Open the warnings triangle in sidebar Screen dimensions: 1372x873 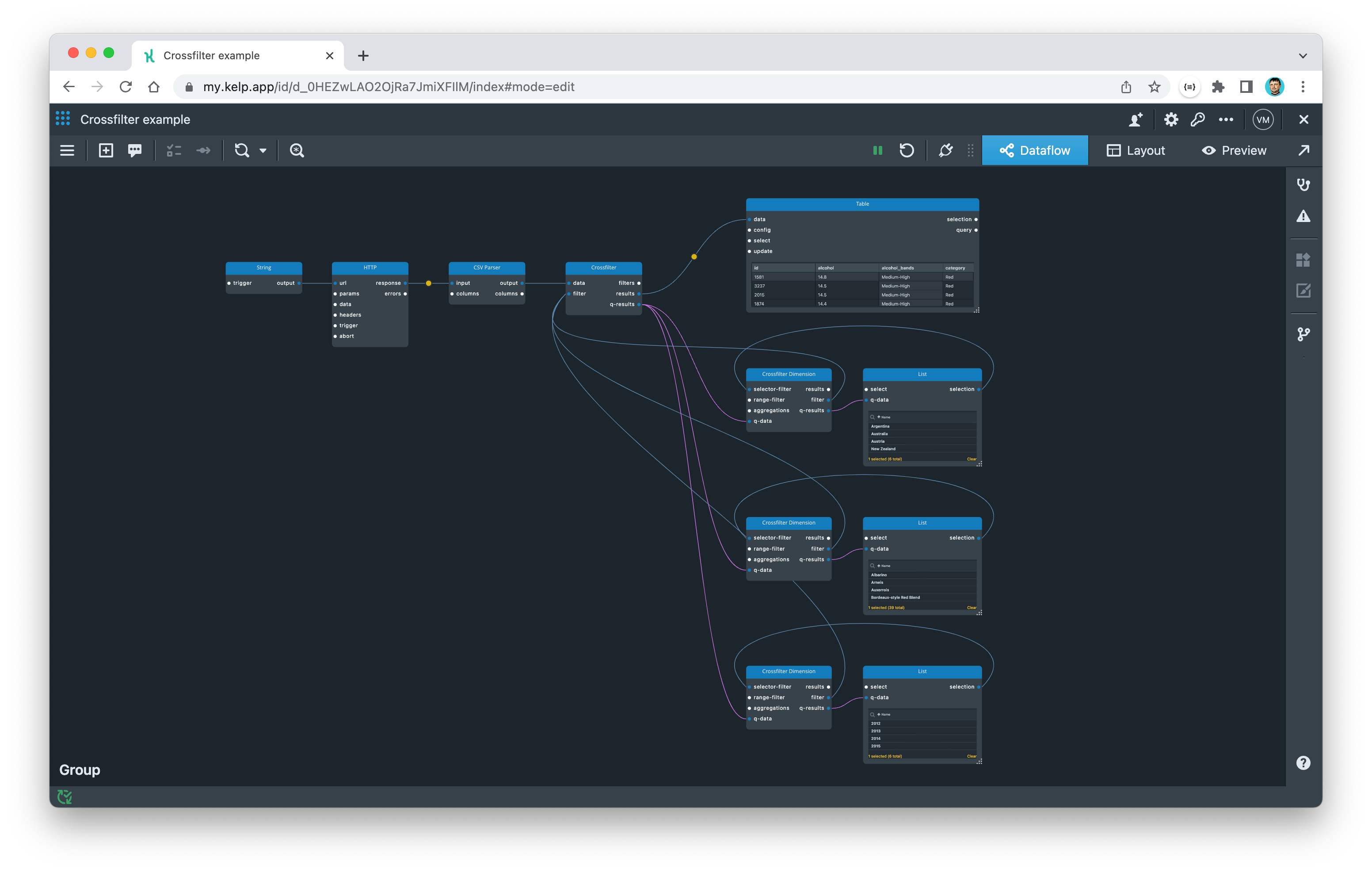(x=1303, y=217)
